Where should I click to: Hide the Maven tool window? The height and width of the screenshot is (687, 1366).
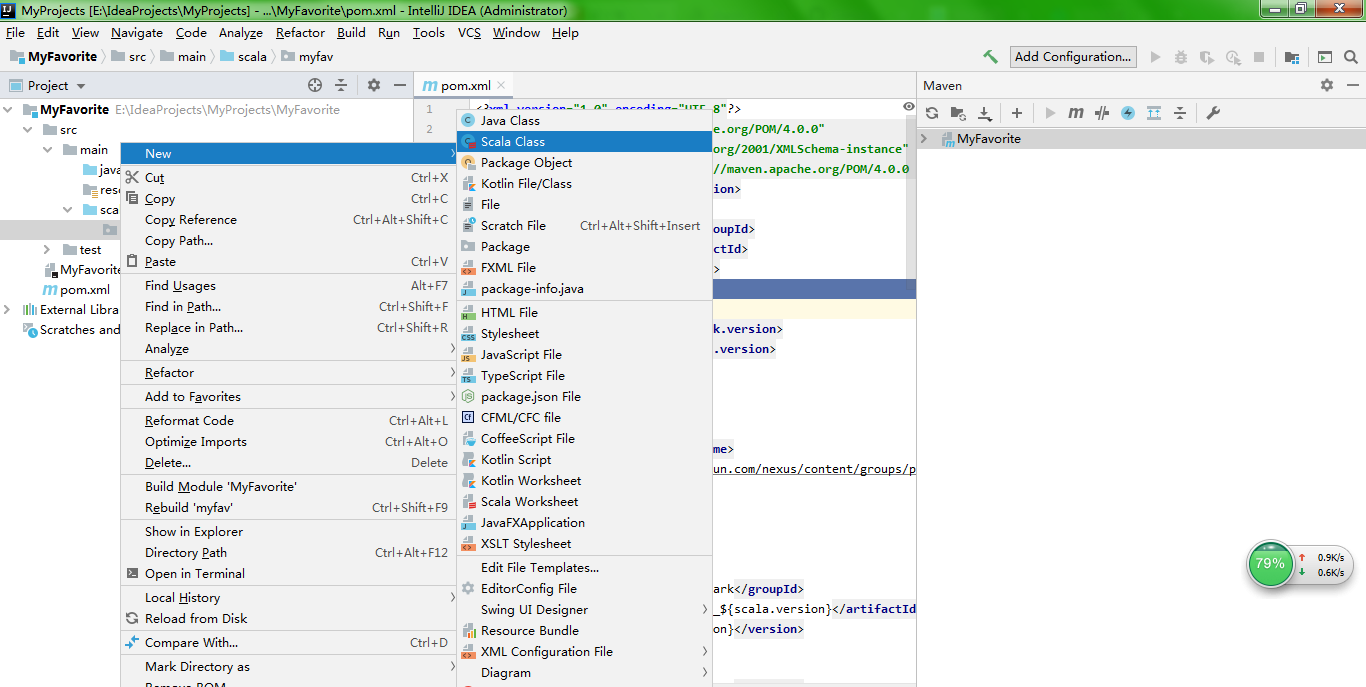coord(1352,86)
